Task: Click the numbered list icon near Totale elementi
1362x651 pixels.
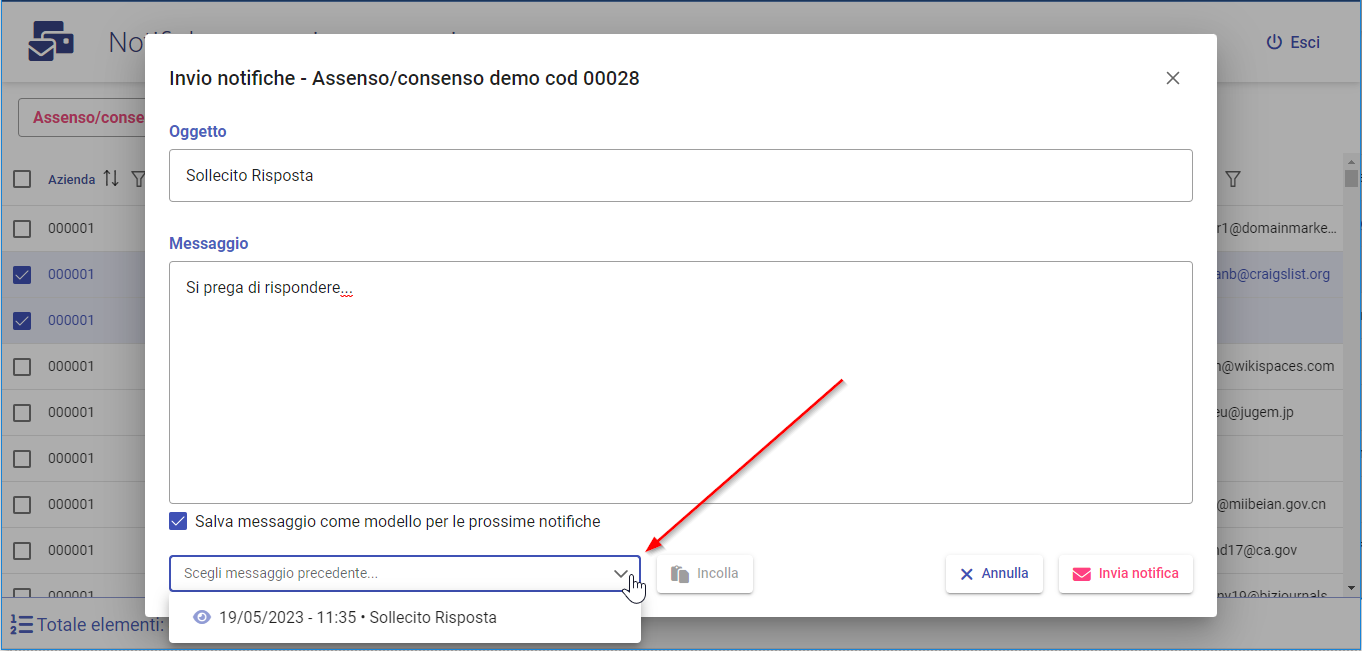Action: 21,625
